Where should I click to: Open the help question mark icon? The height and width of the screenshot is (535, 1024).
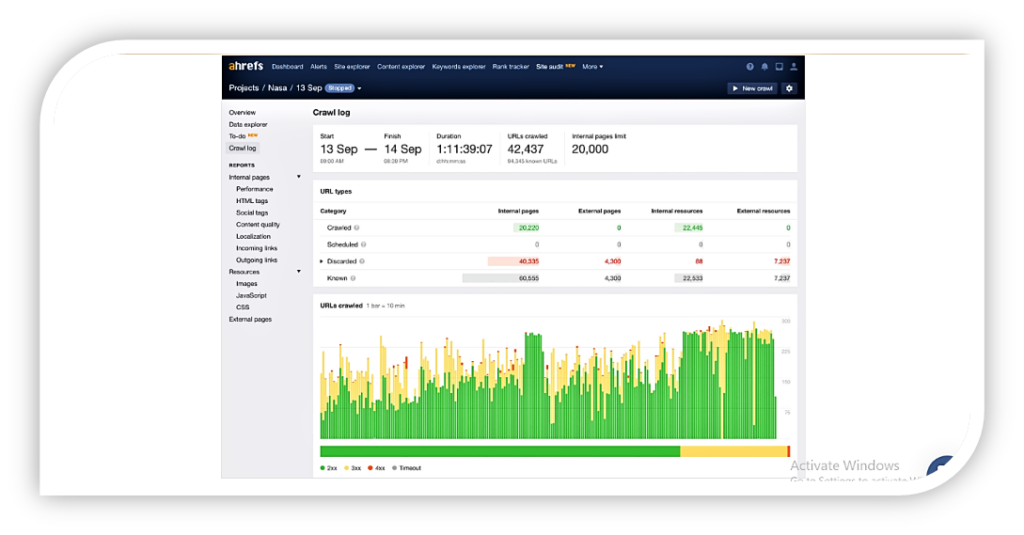coord(750,67)
